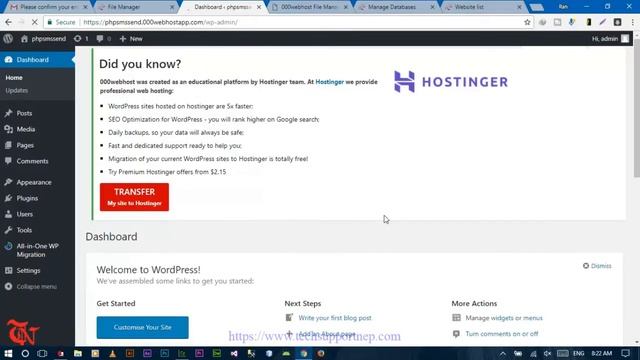Open Visual Studio from taskbar
This screenshot has width=640, height=360.
pyautogui.click(x=234, y=353)
